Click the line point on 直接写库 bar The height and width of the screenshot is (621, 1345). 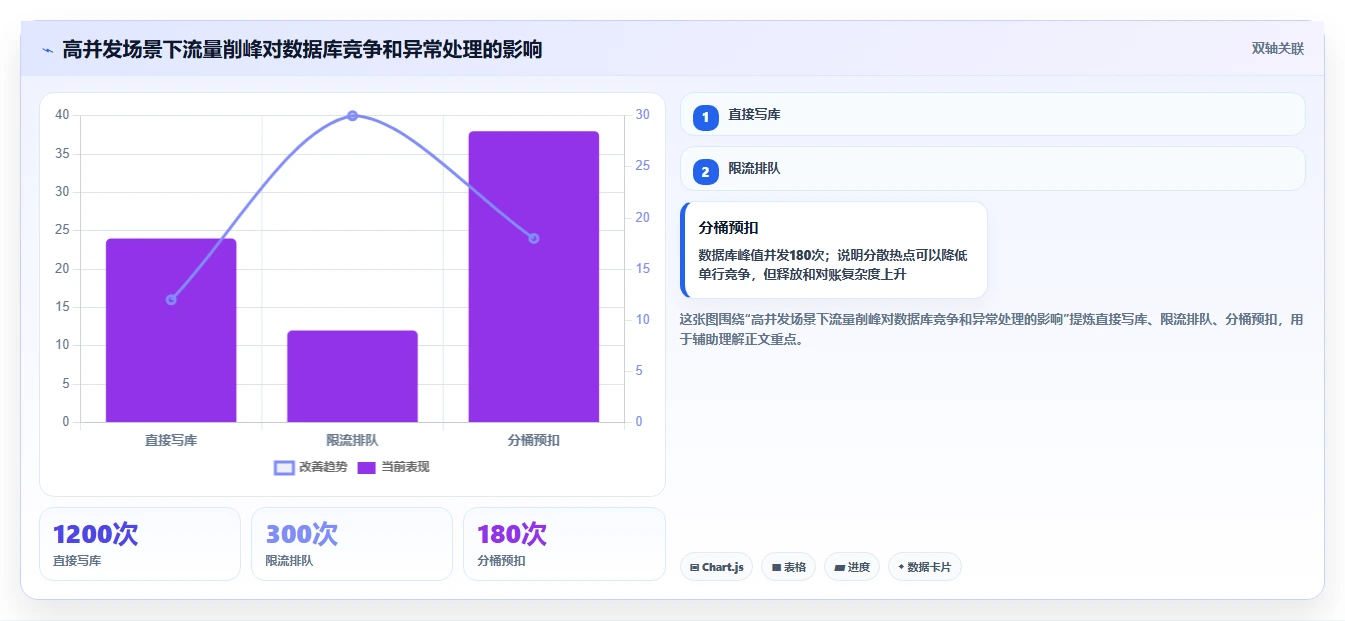click(171, 299)
